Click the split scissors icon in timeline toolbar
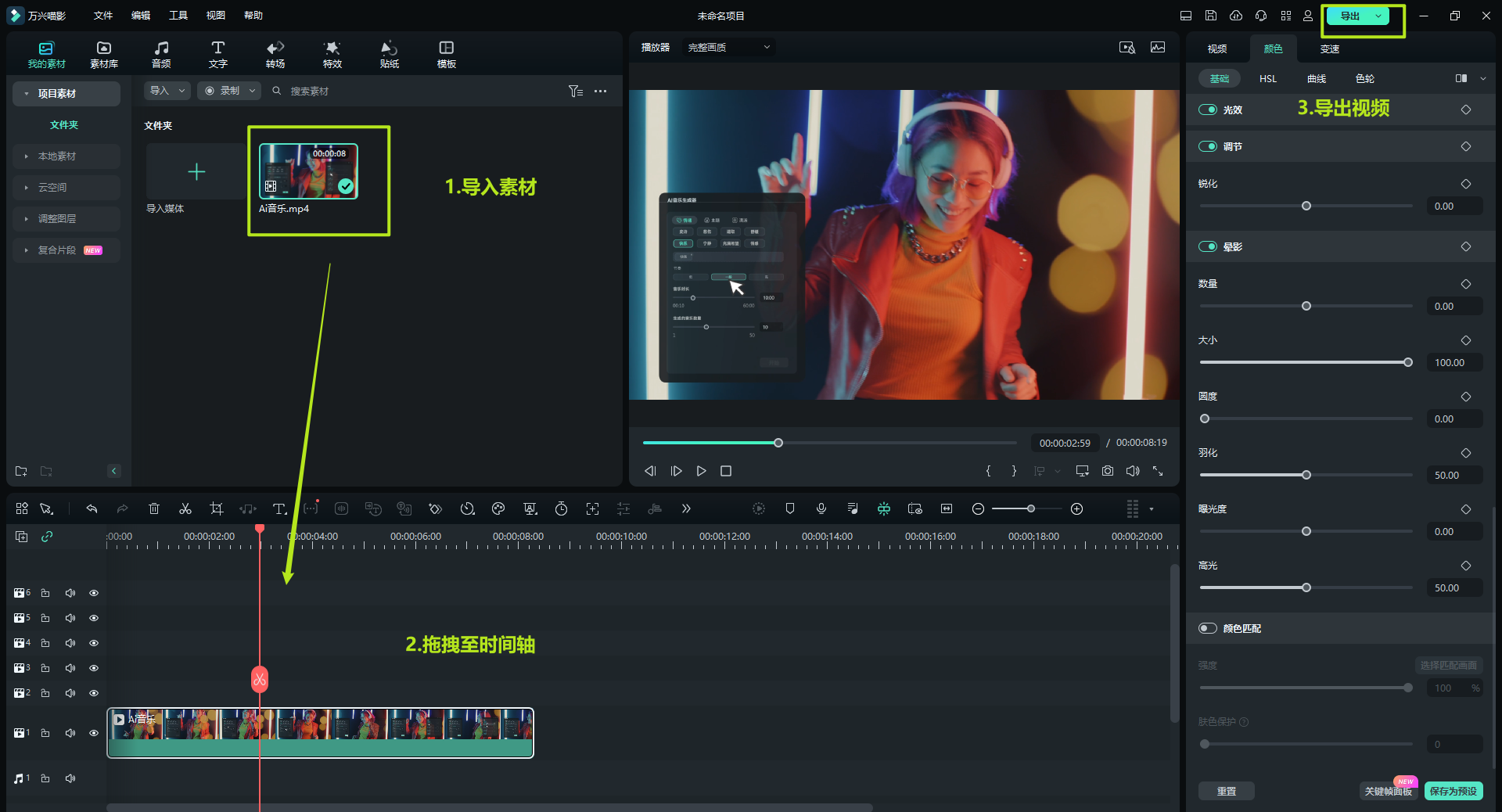Image resolution: width=1502 pixels, height=812 pixels. coord(185,508)
